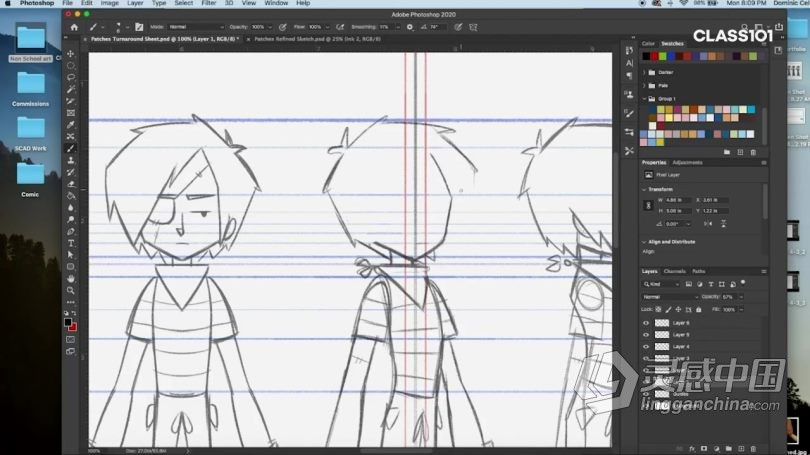Collapse the Transform section
Viewport: 810px width, 455px height.
644,190
